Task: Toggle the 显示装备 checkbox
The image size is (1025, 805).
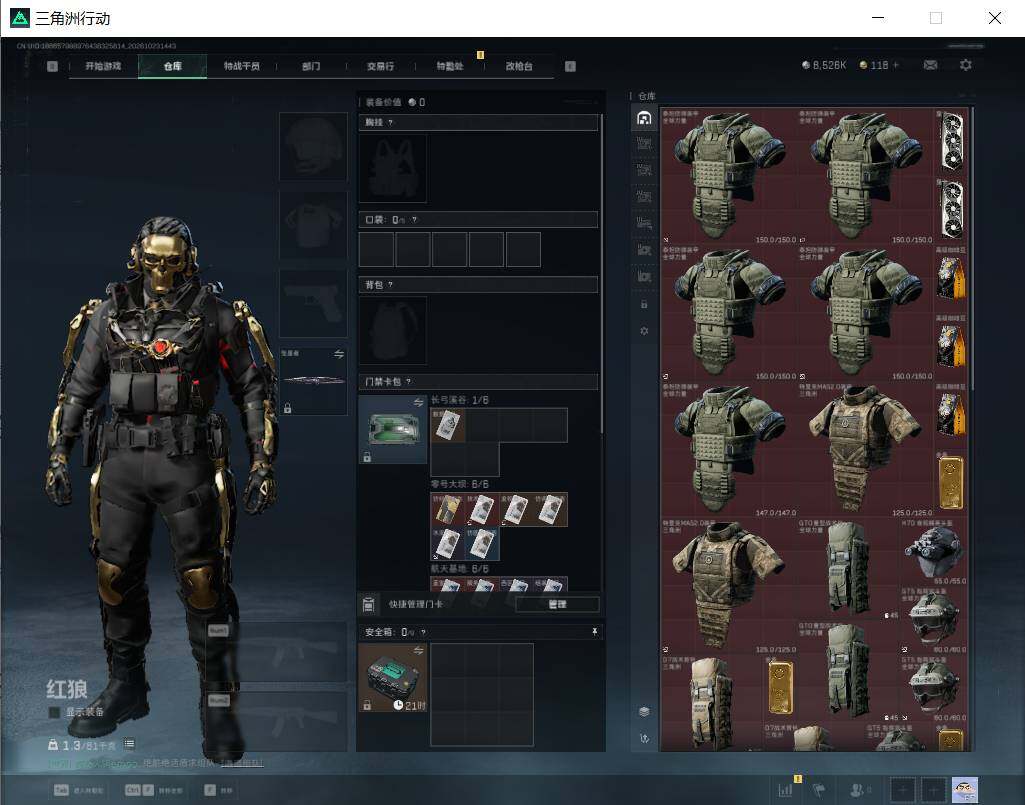Action: [x=54, y=712]
